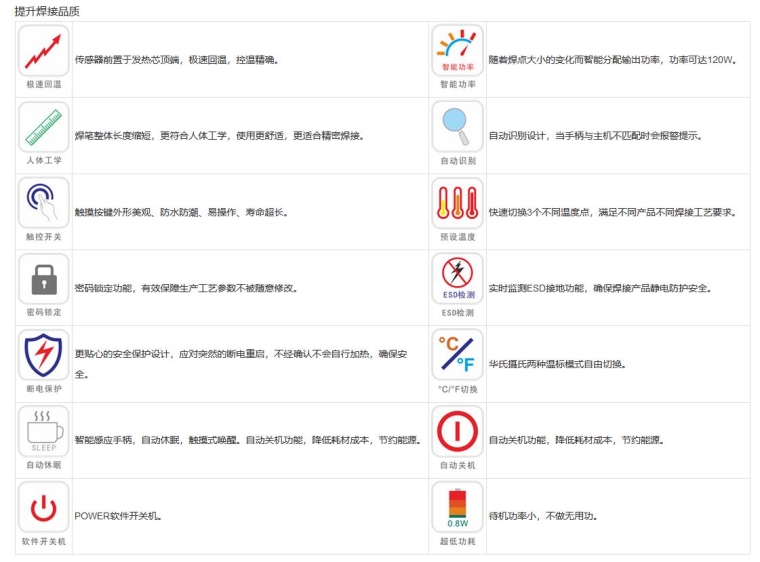The height and width of the screenshot is (562, 760).
Task: Click the 密码锁定 caption
Action: point(44,312)
